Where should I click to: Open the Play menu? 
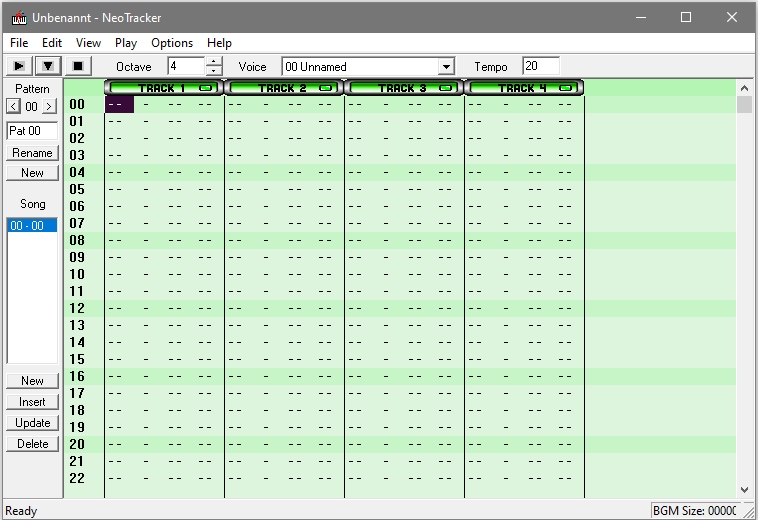(x=126, y=43)
